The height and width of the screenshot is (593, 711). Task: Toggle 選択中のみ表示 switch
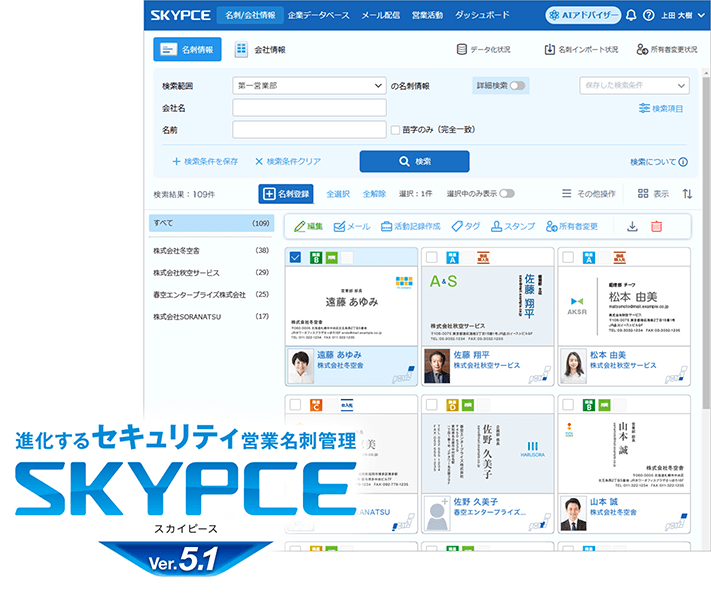pyautogui.click(x=507, y=194)
